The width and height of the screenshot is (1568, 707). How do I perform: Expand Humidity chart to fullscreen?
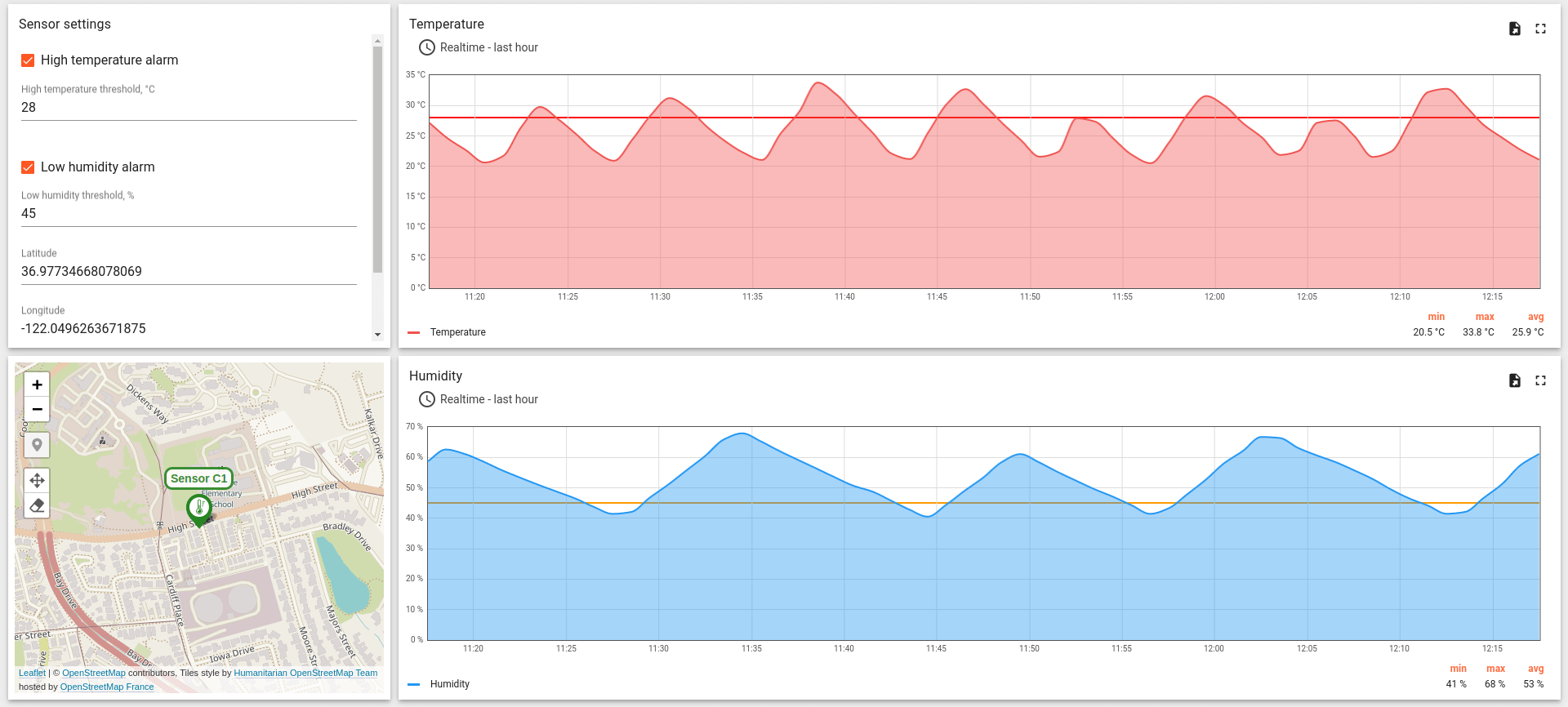[1540, 380]
